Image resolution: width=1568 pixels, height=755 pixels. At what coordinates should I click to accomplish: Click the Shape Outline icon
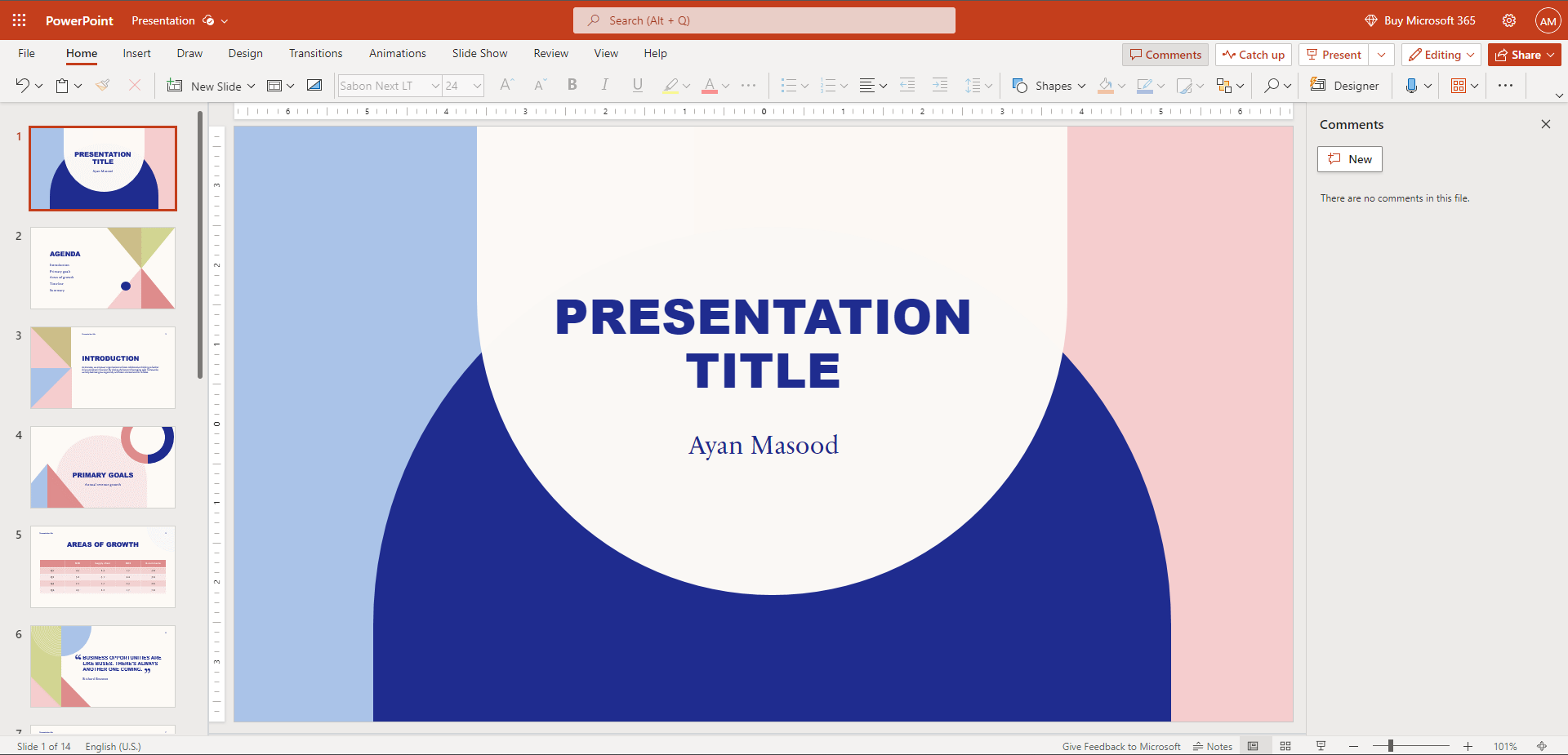pos(1146,85)
